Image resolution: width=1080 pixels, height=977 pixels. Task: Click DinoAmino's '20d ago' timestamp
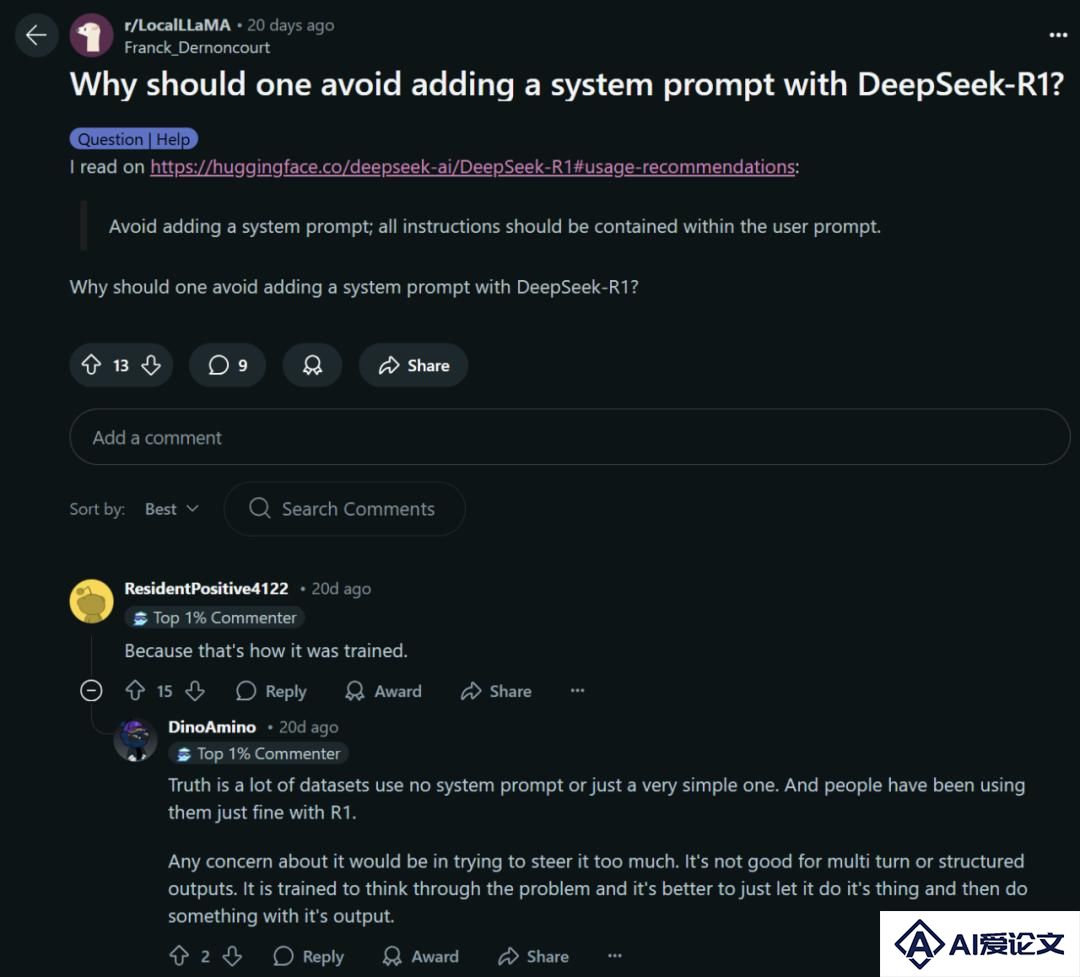tap(309, 727)
